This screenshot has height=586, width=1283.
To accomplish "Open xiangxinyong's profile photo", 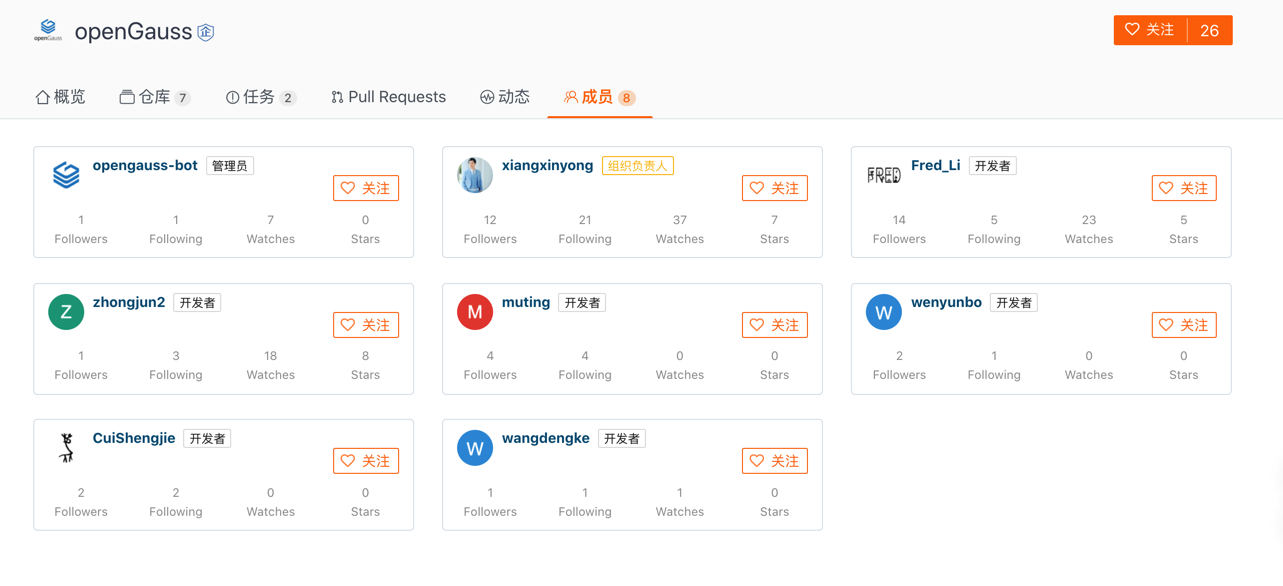I will click(x=475, y=175).
